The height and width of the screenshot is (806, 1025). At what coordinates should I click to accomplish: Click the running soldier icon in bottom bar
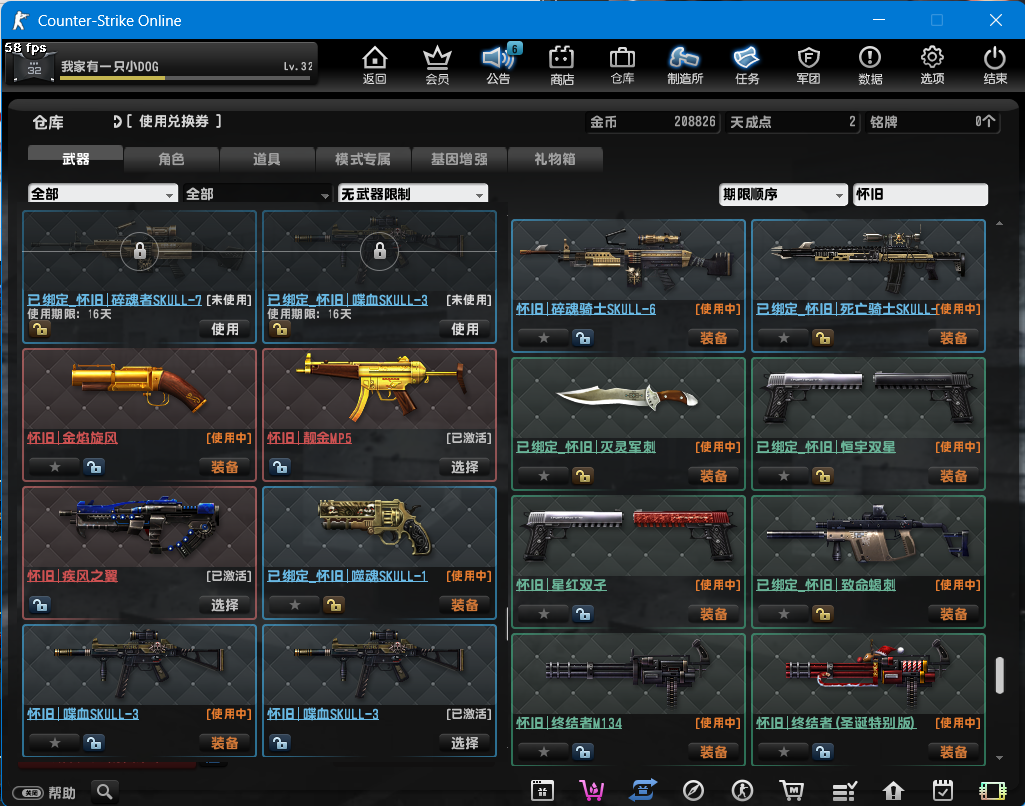[x=743, y=791]
